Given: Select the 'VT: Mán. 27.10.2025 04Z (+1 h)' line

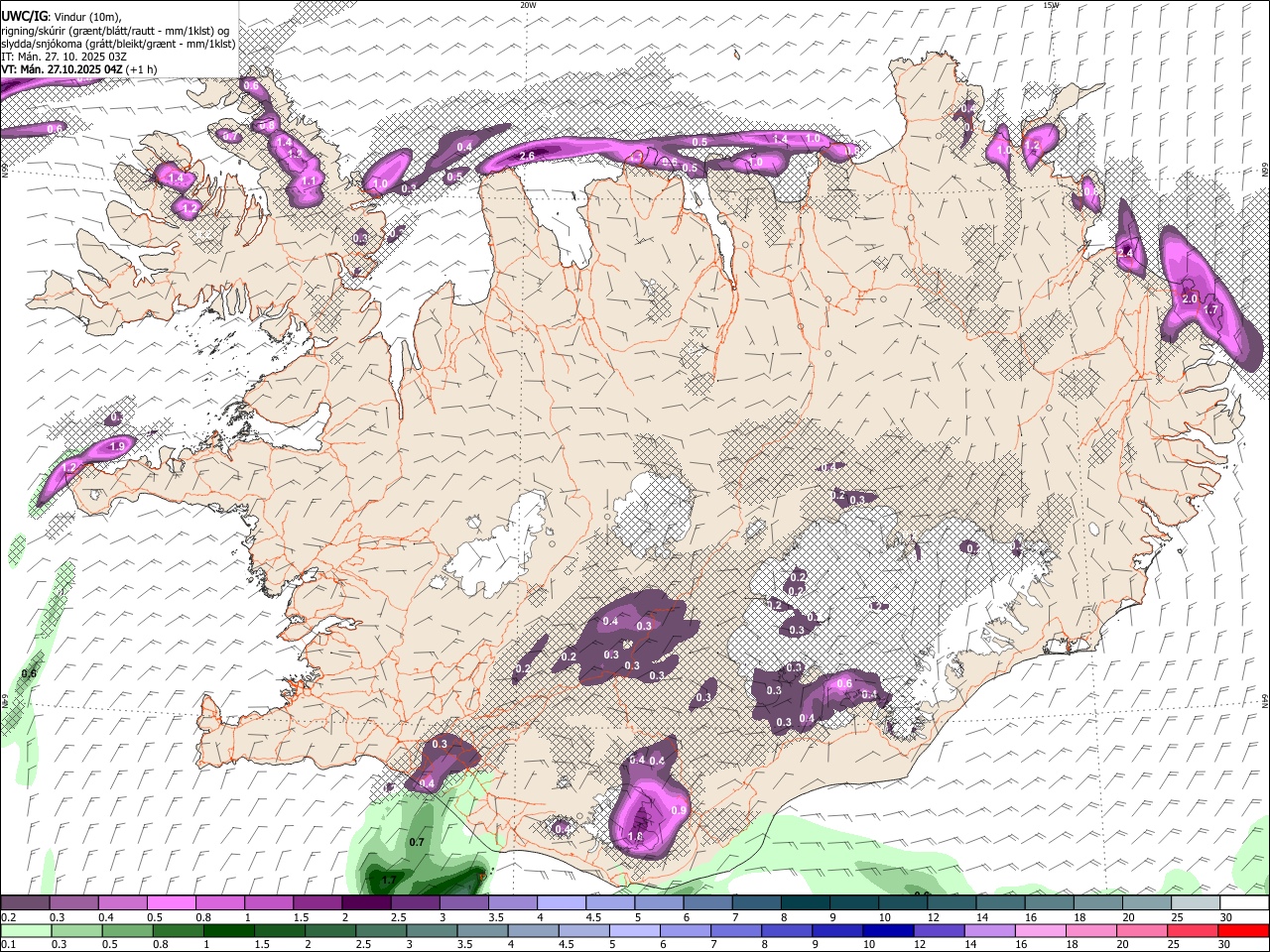Looking at the screenshot, I should 79,69.
